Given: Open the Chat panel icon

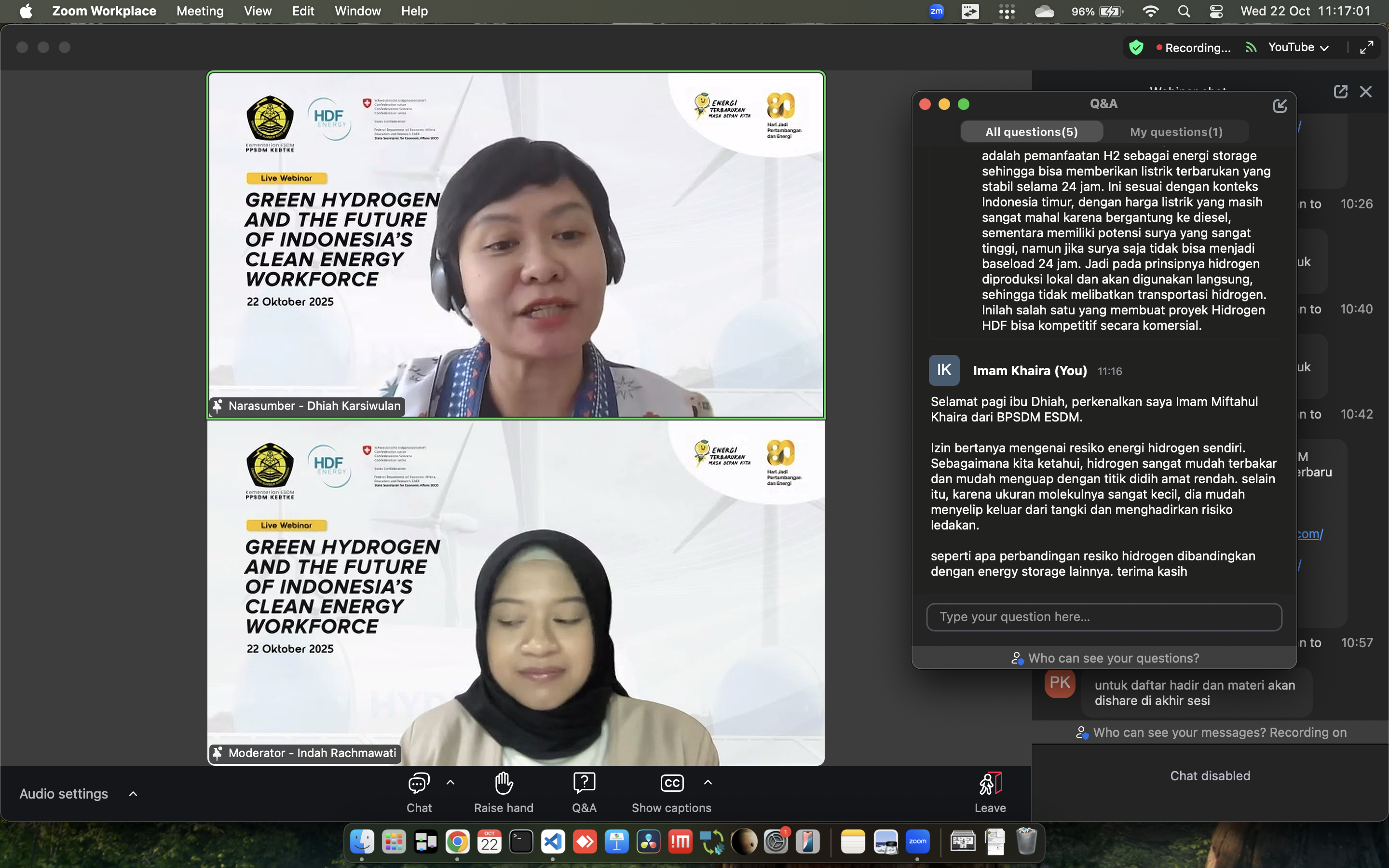Looking at the screenshot, I should [419, 784].
